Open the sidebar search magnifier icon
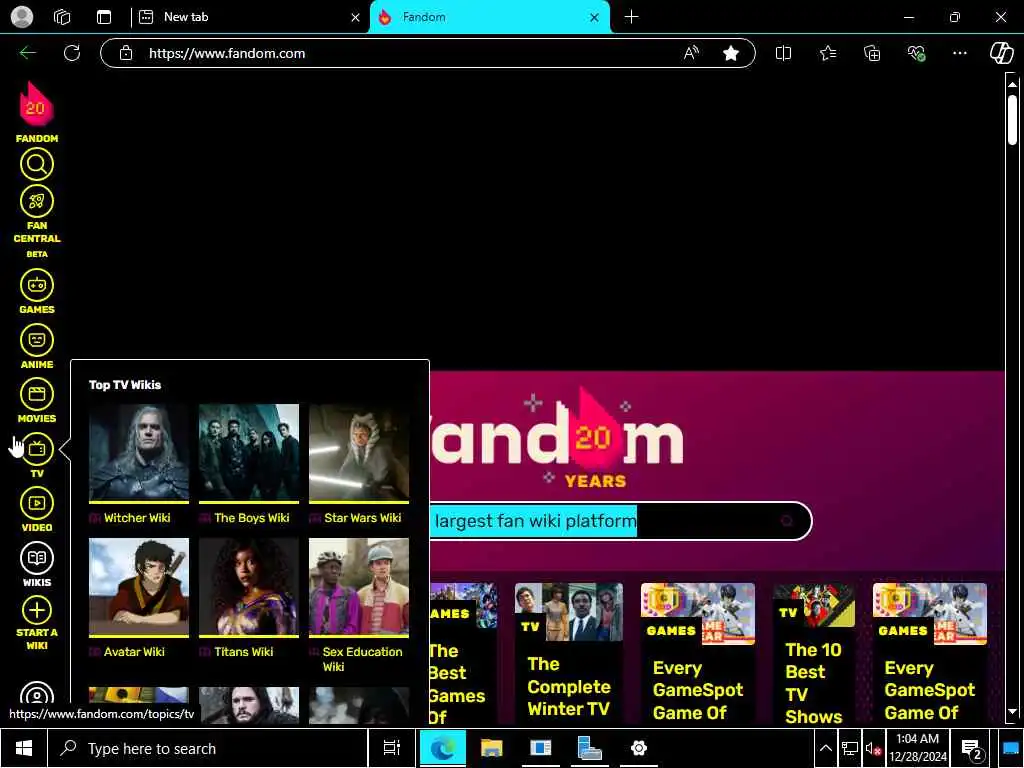Screen dimensions: 1024x768 point(37,165)
